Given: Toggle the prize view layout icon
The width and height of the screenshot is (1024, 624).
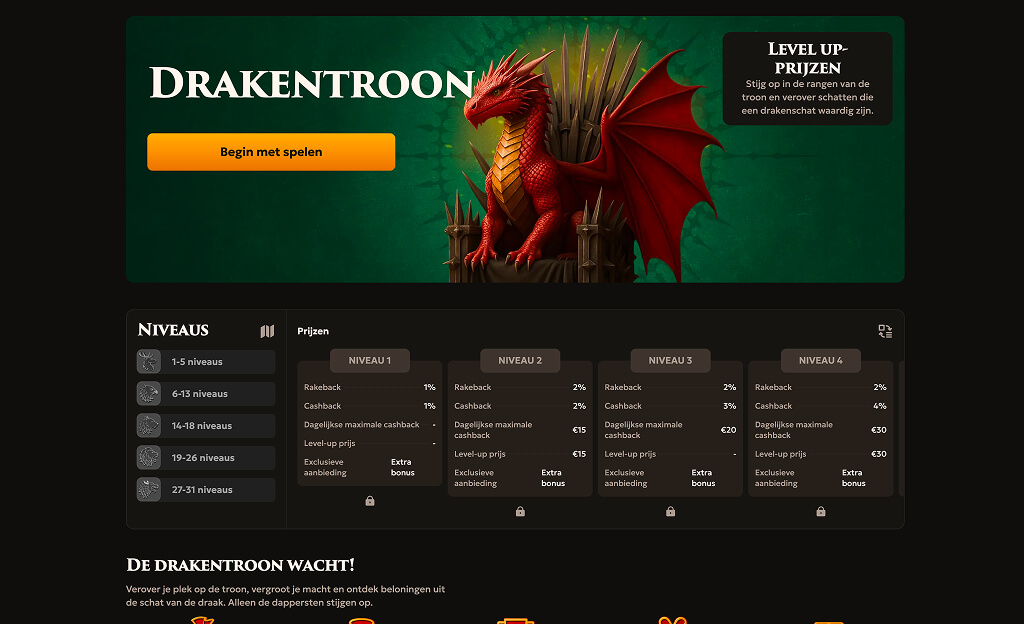Looking at the screenshot, I should click(x=885, y=332).
